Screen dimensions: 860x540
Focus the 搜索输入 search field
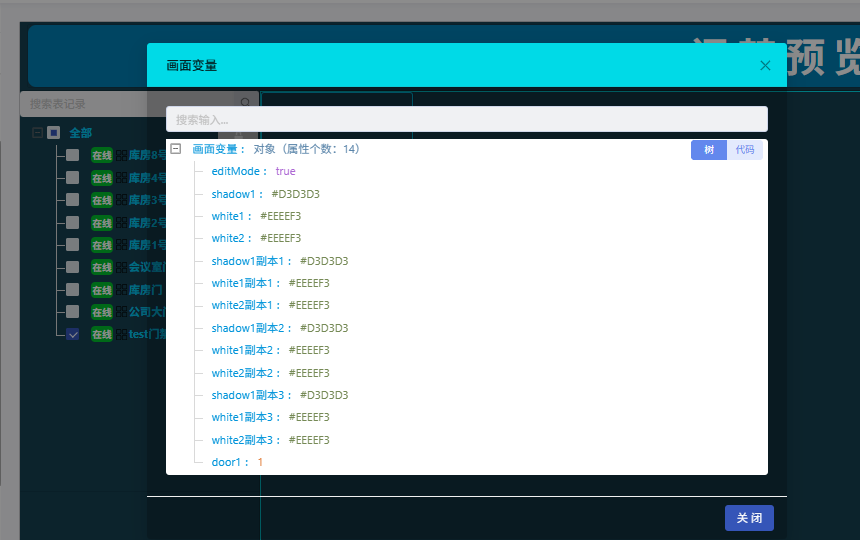(467, 120)
